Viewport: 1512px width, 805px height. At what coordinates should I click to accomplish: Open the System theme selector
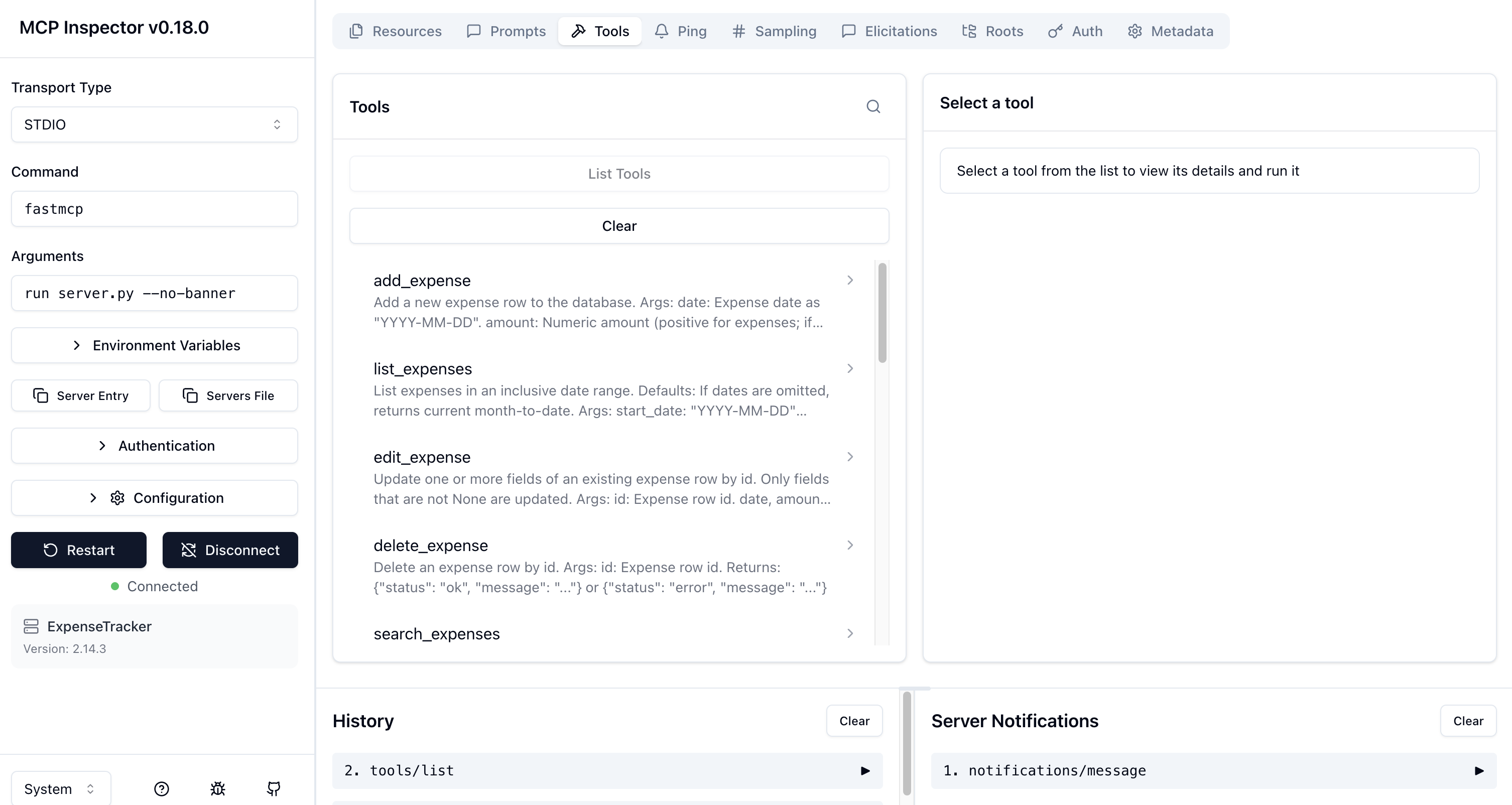[60, 788]
